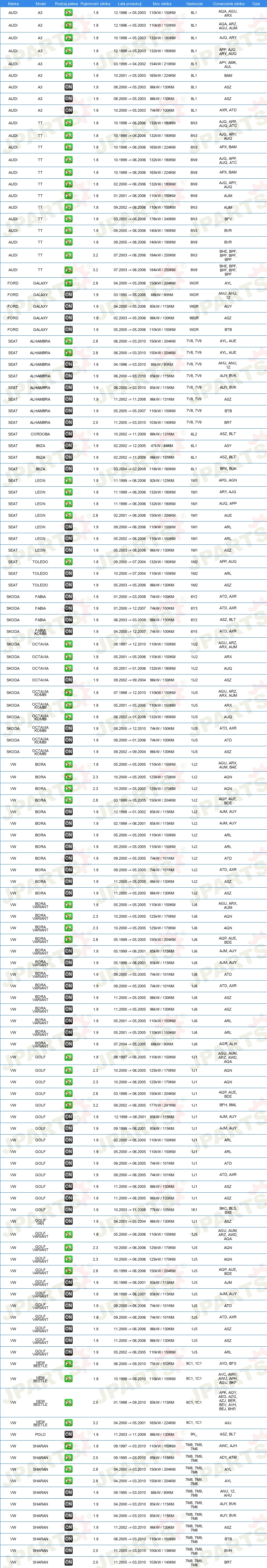
Task: Click the BFV engine code cell
Action: (x=228, y=219)
